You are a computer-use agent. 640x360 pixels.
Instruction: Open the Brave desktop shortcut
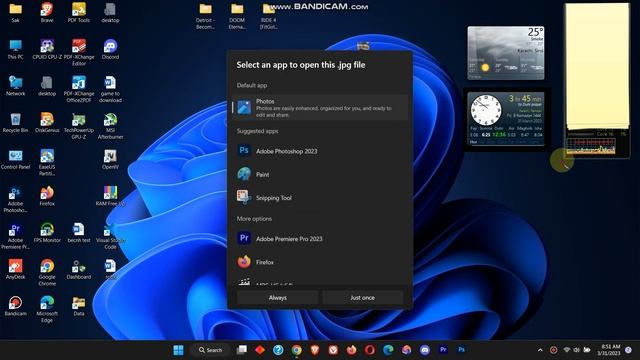click(x=47, y=13)
